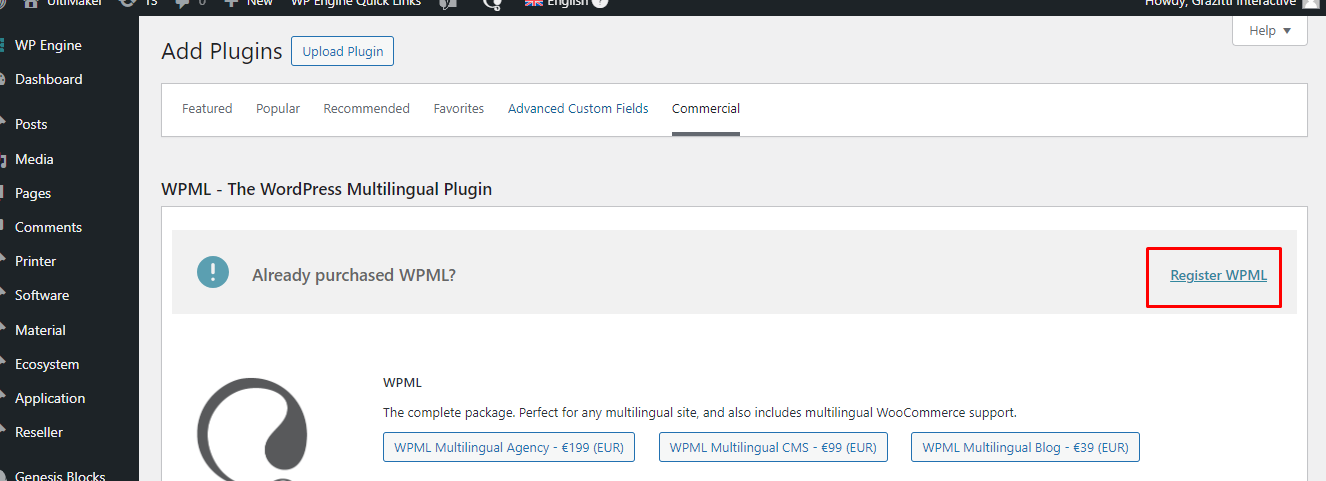Click the question mark next to English
This screenshot has width=1326, height=481.
point(599,3)
